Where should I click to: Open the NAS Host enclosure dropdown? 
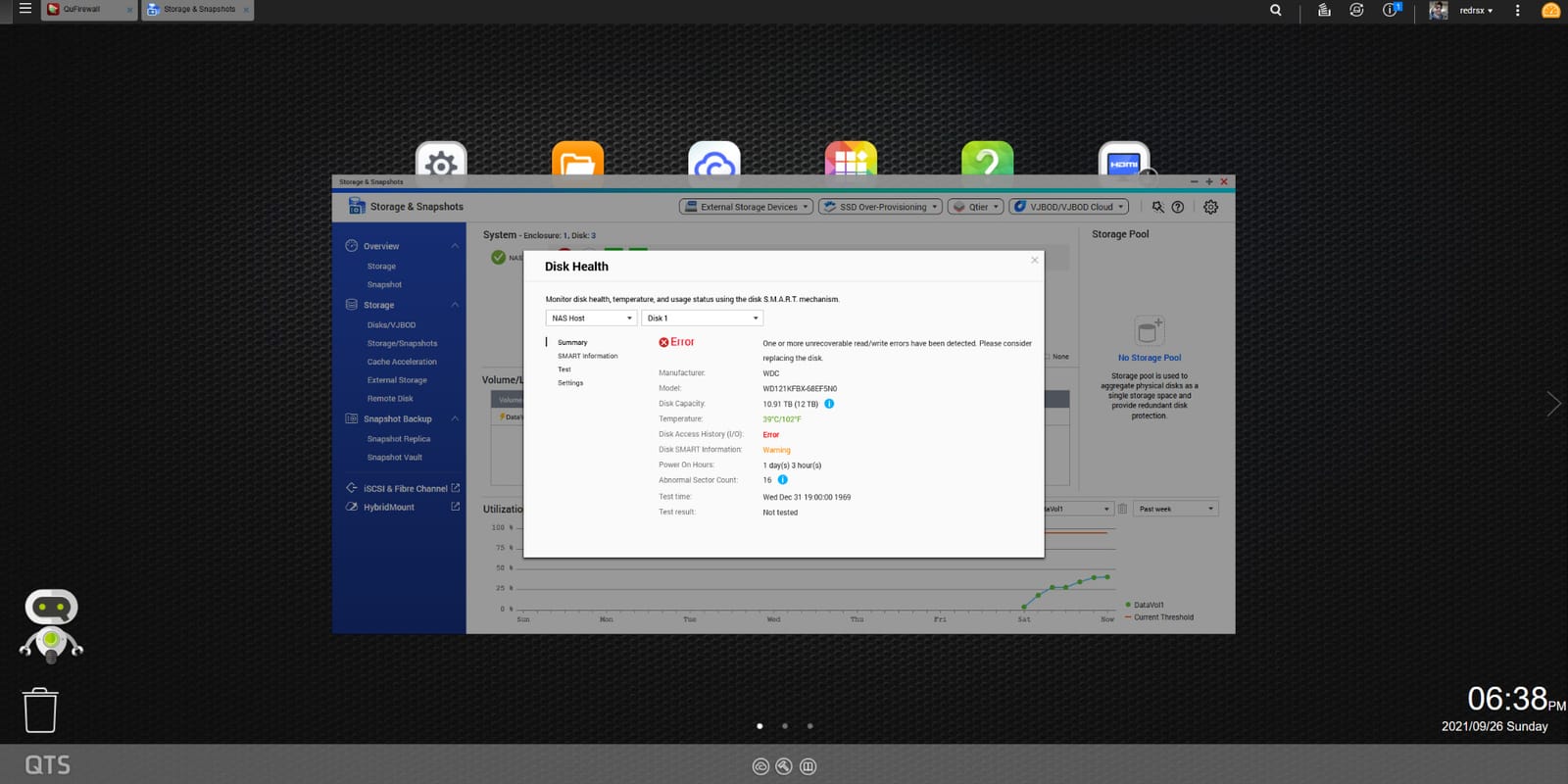pyautogui.click(x=591, y=318)
